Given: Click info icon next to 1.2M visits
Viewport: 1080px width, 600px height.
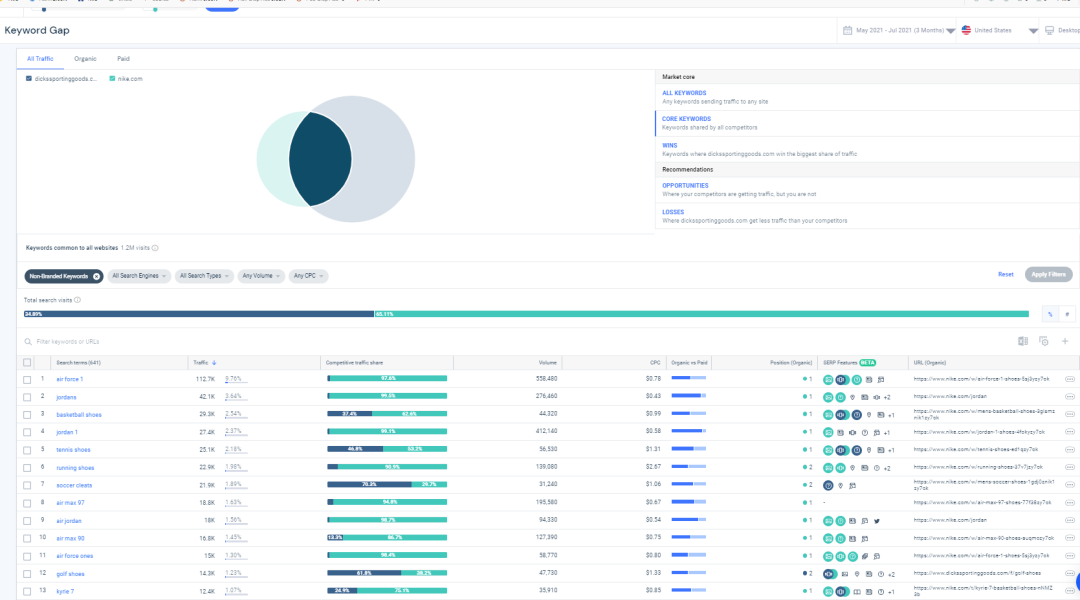Looking at the screenshot, I should 155,248.
